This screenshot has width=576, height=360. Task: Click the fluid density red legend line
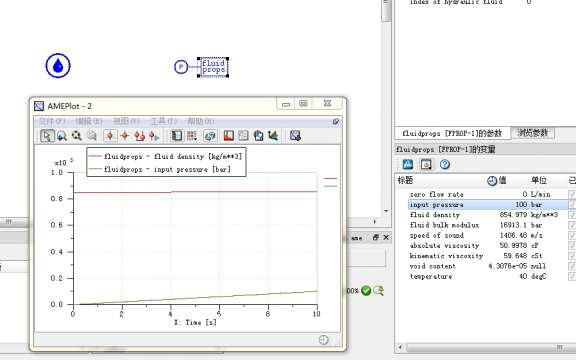95,156
